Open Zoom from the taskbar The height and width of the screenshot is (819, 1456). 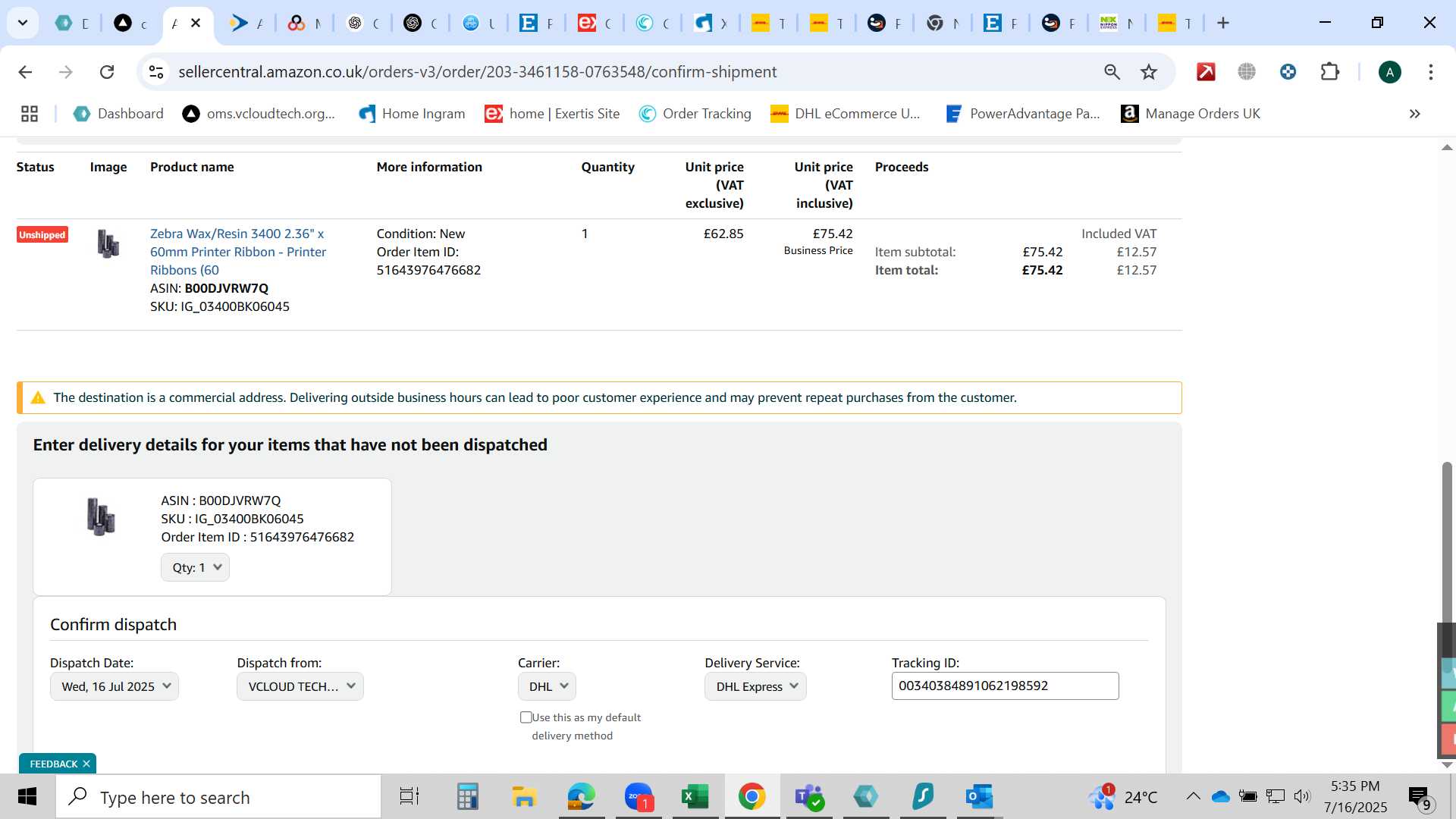[639, 797]
